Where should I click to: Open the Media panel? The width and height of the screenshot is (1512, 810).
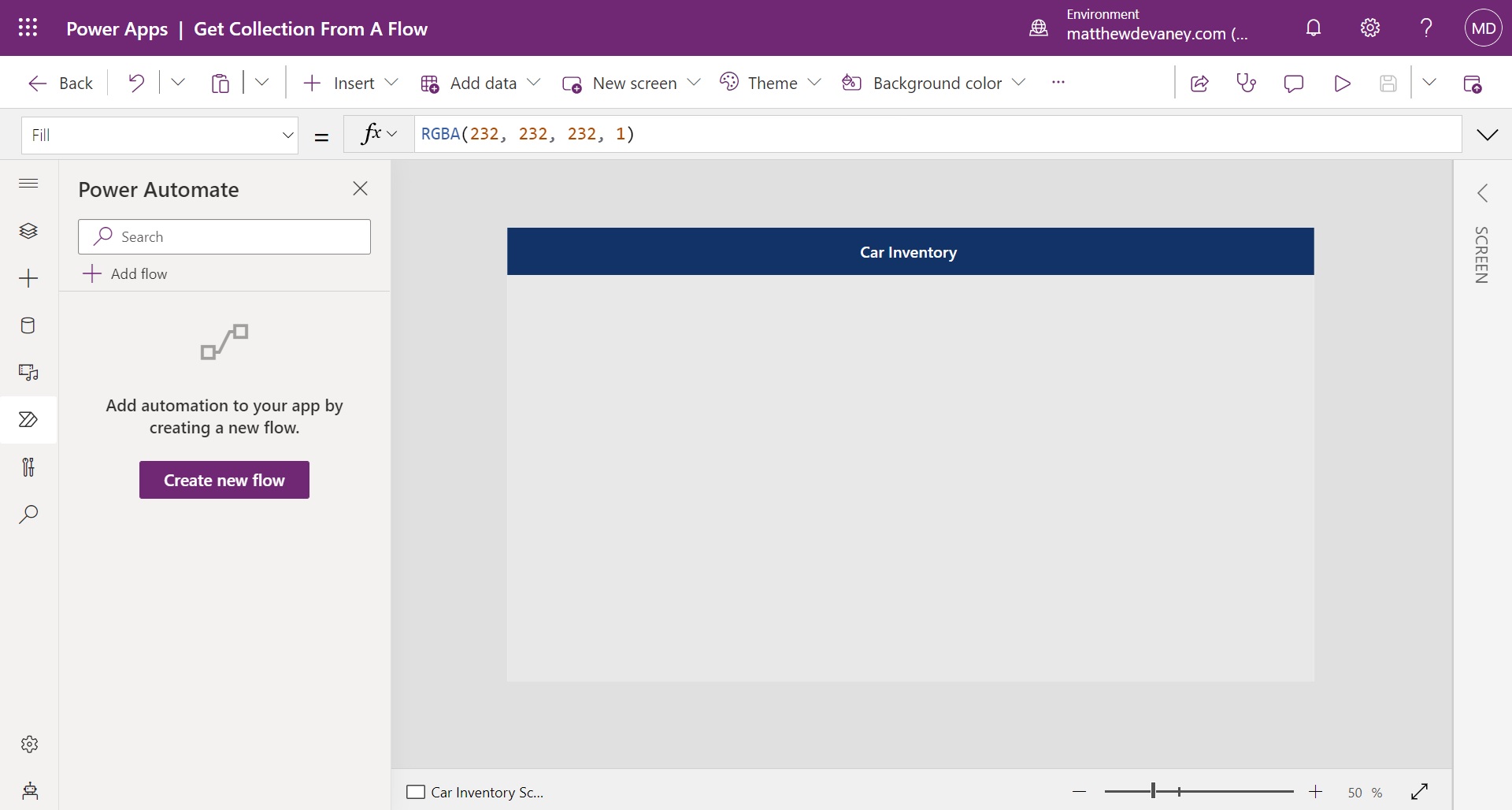(28, 373)
